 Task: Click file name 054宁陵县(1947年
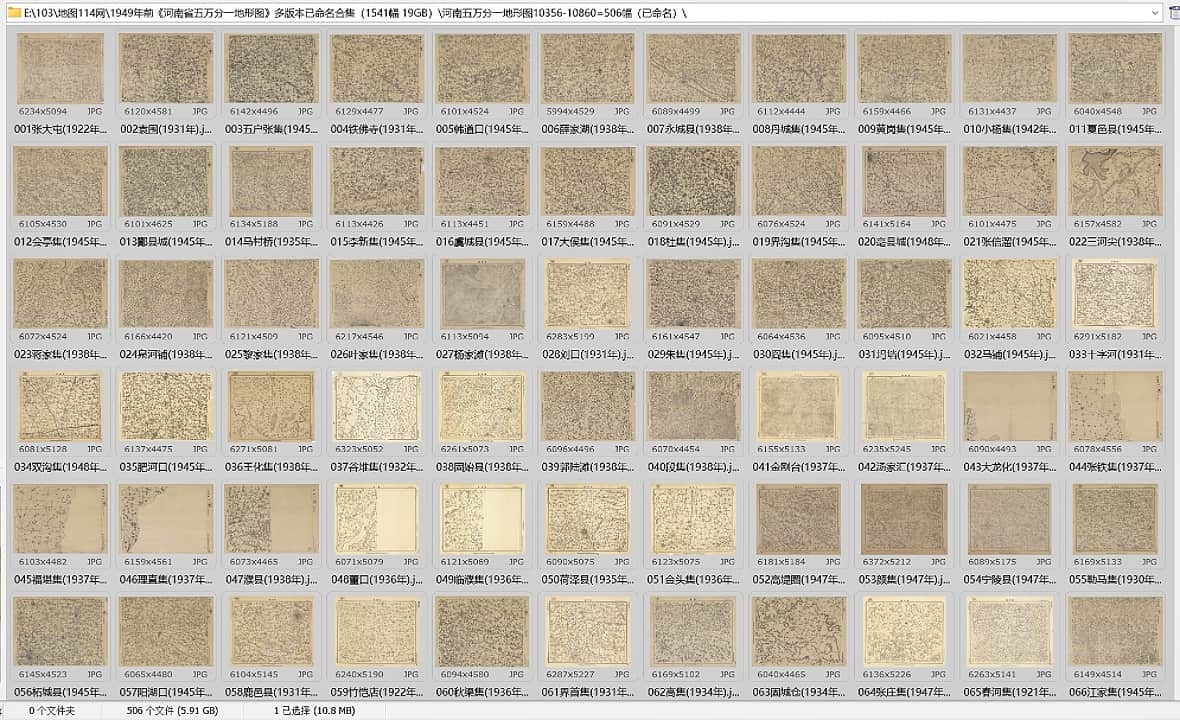click(x=1009, y=580)
